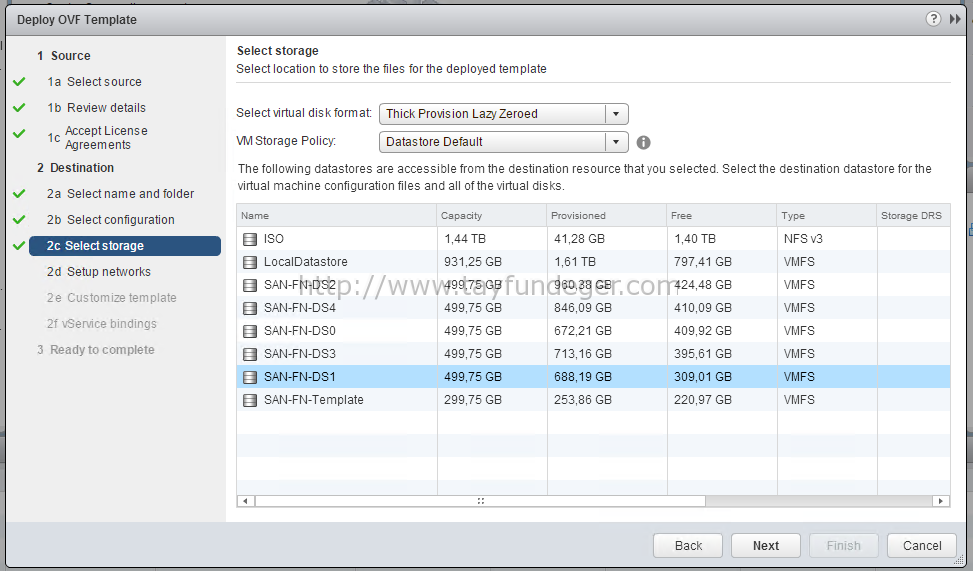This screenshot has height=571, width=973.
Task: Click the SAN-FN-DS2 datastore icon
Action: [x=250, y=285]
